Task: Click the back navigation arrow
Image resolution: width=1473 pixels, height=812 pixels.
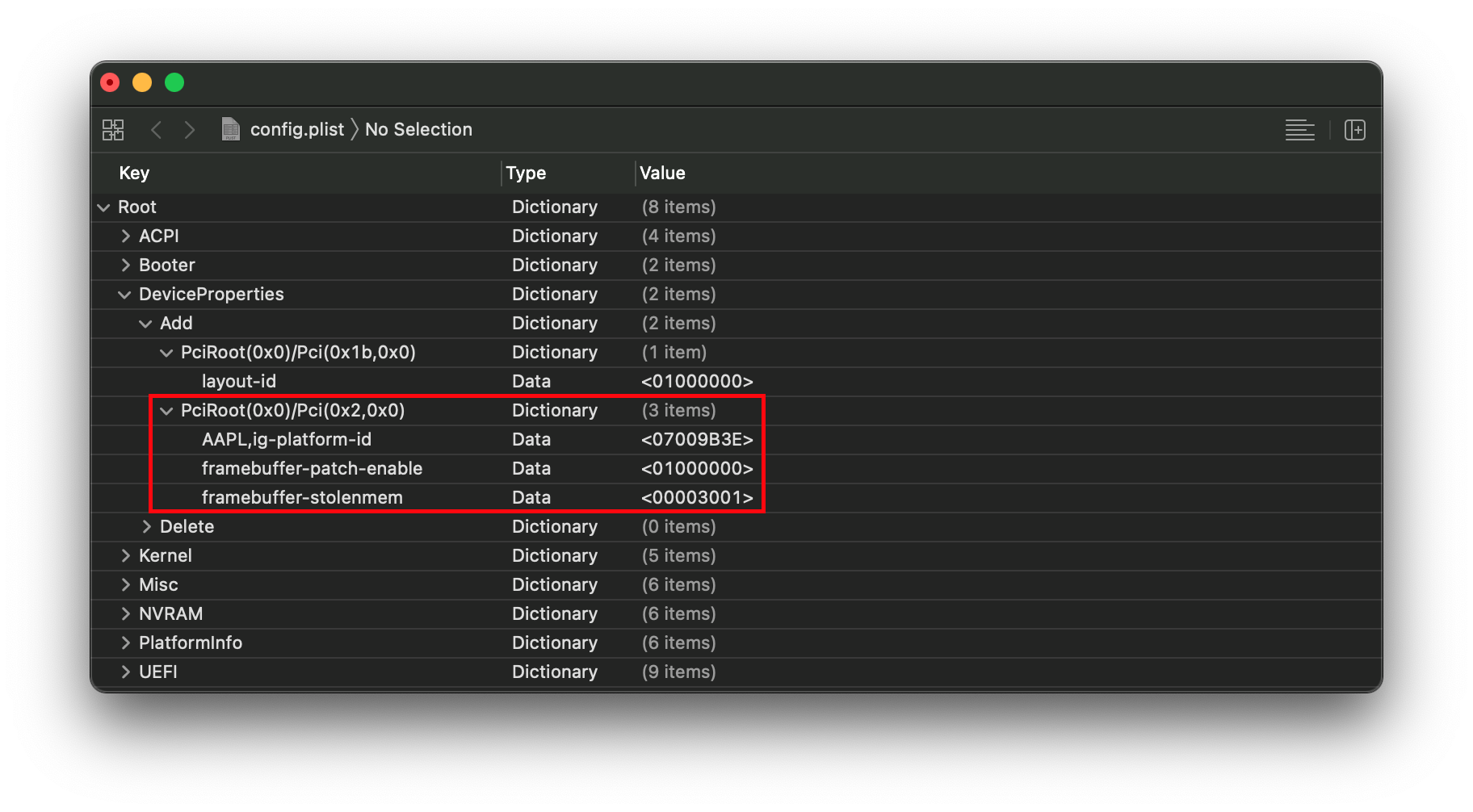Action: (x=157, y=130)
